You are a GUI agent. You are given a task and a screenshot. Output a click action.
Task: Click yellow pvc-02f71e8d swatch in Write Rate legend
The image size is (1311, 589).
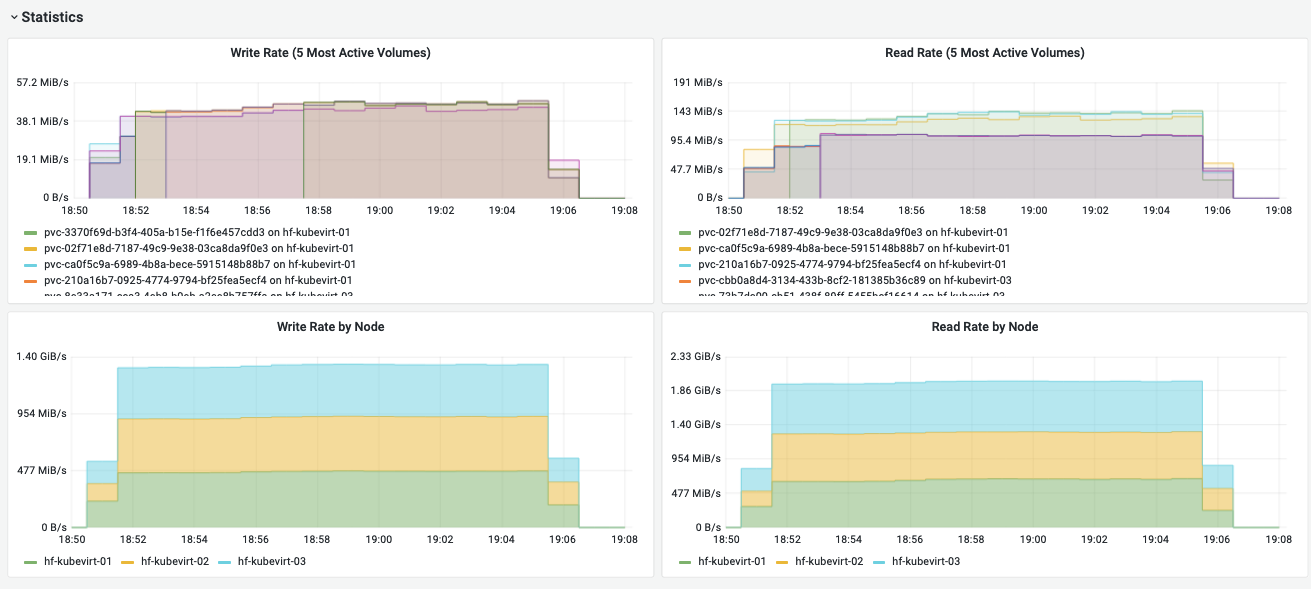31,248
